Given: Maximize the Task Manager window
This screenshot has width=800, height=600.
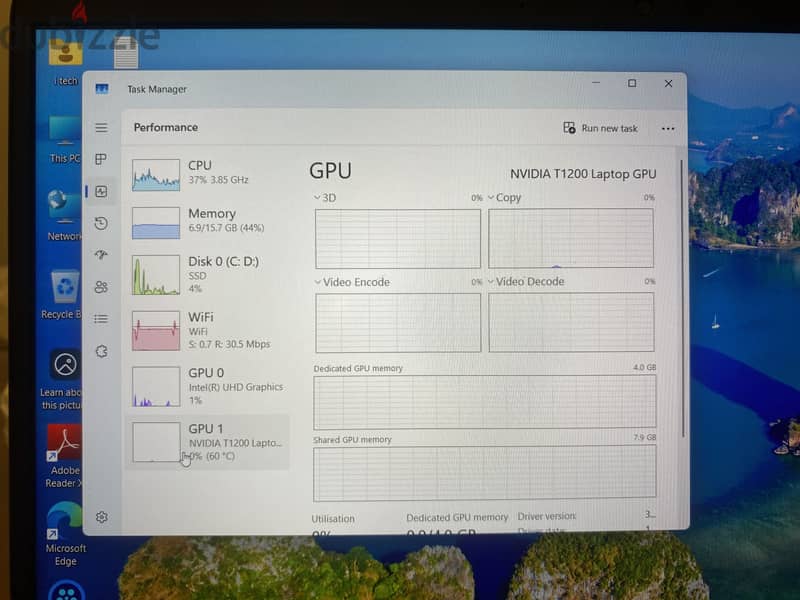Looking at the screenshot, I should point(632,83).
